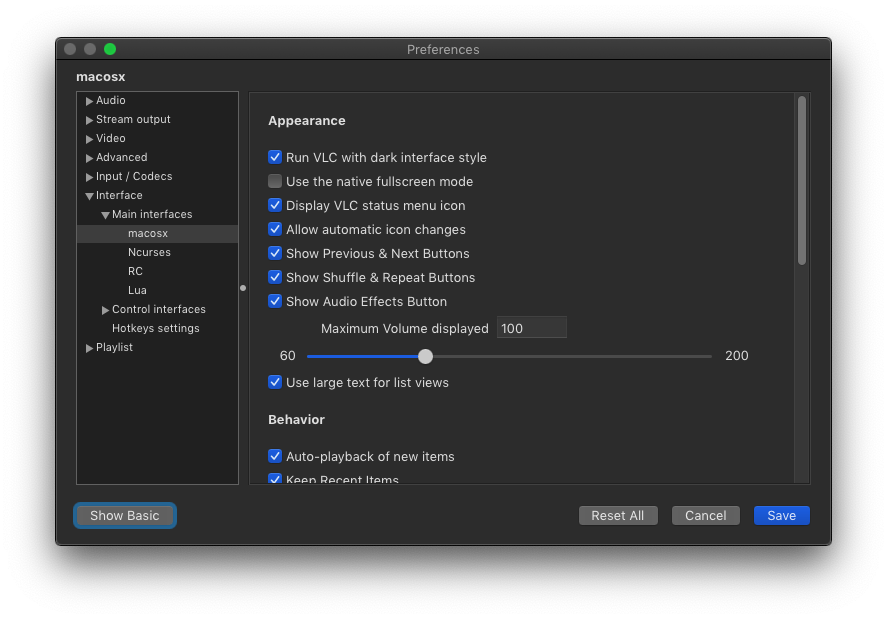Click the Show Basic button
Screen dimensions: 887x619
124,515
